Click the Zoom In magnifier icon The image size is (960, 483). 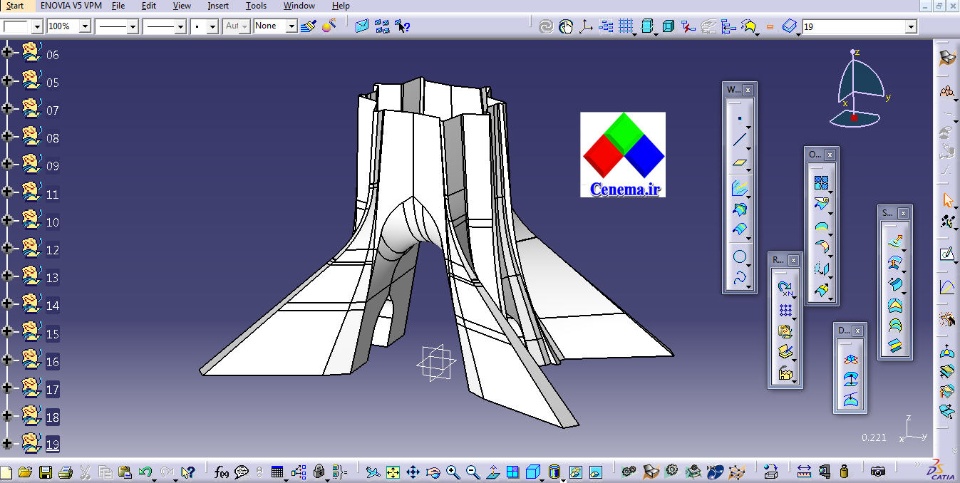click(x=453, y=472)
